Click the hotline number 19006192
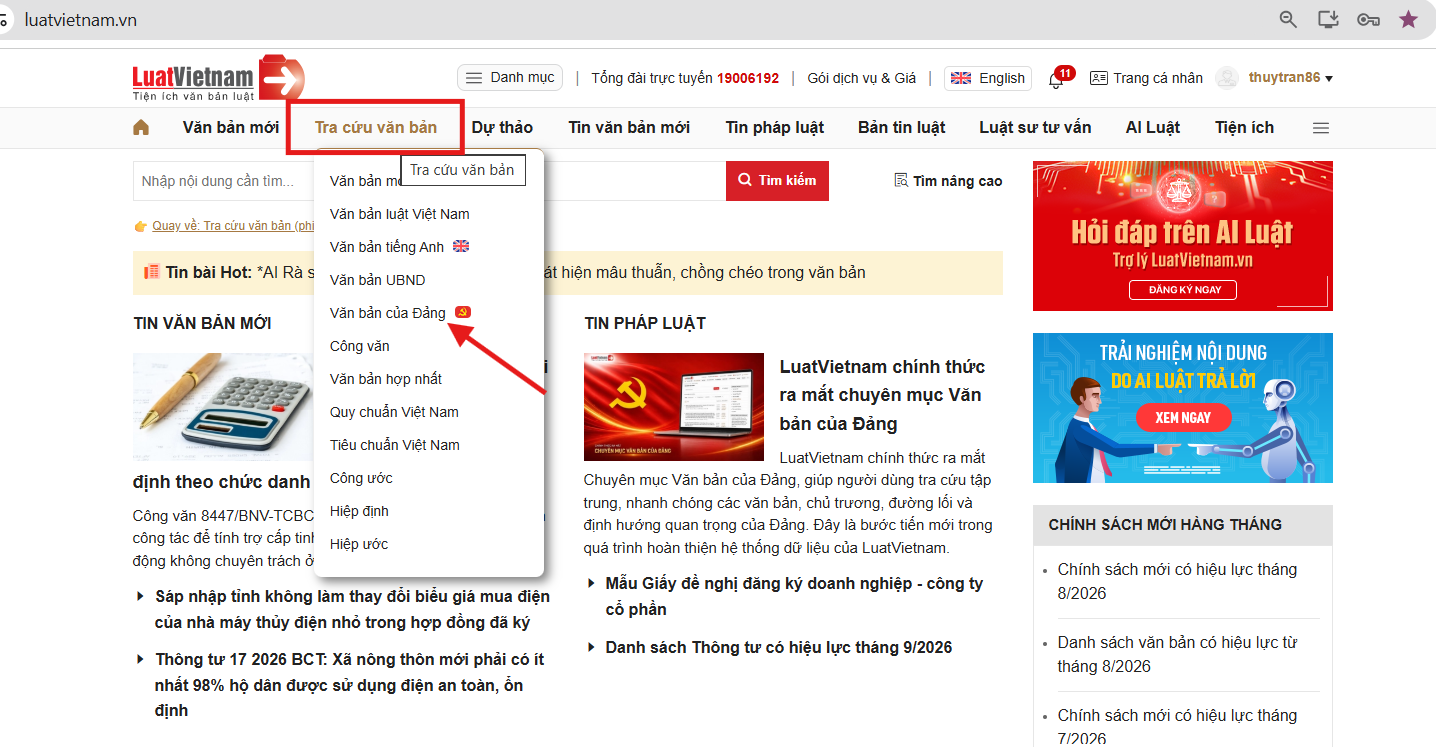This screenshot has height=747, width=1436. point(748,78)
